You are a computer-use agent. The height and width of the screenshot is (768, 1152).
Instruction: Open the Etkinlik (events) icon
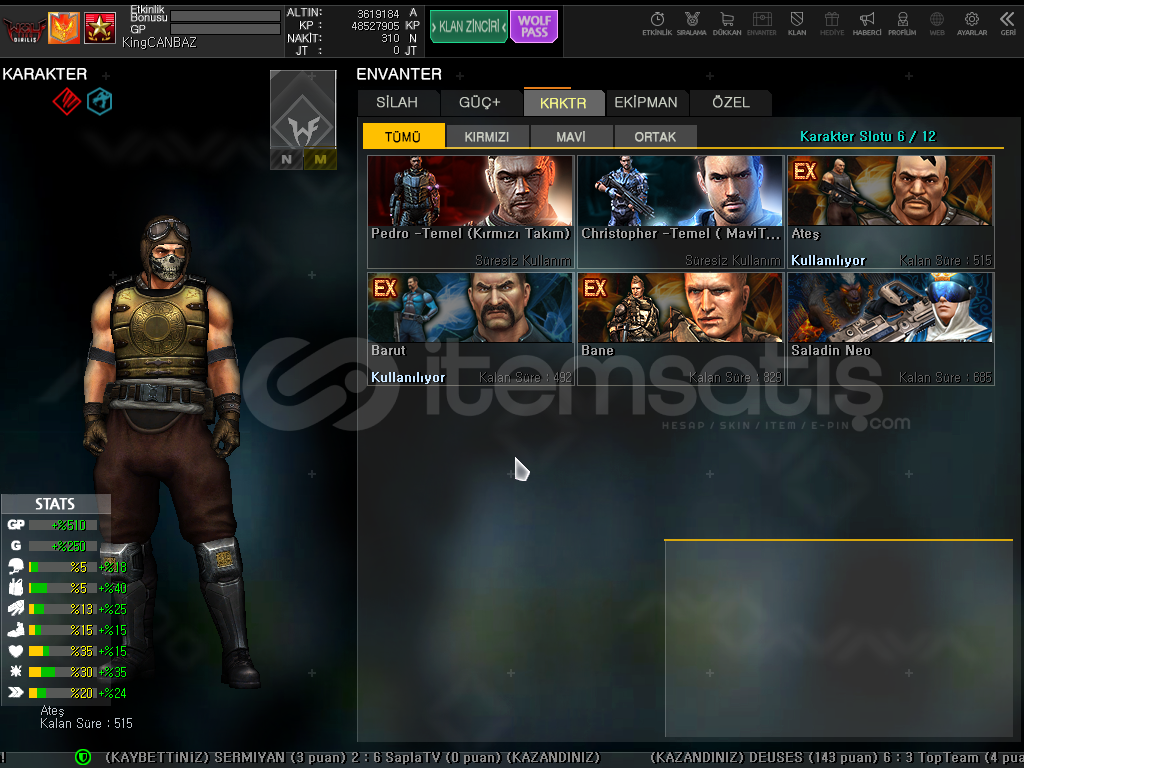657,24
